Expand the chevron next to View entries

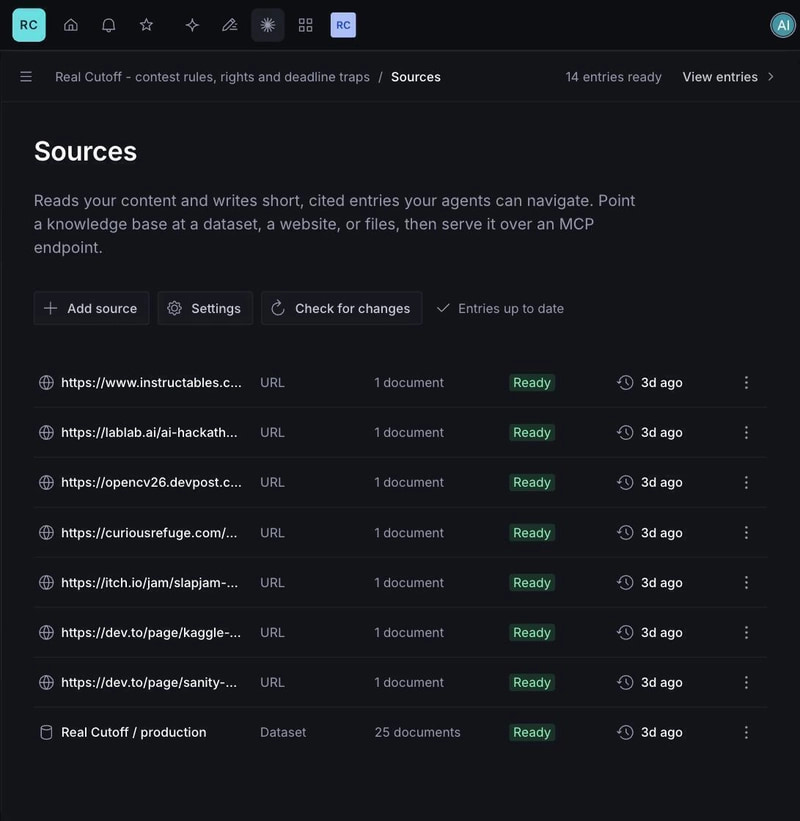tap(771, 77)
